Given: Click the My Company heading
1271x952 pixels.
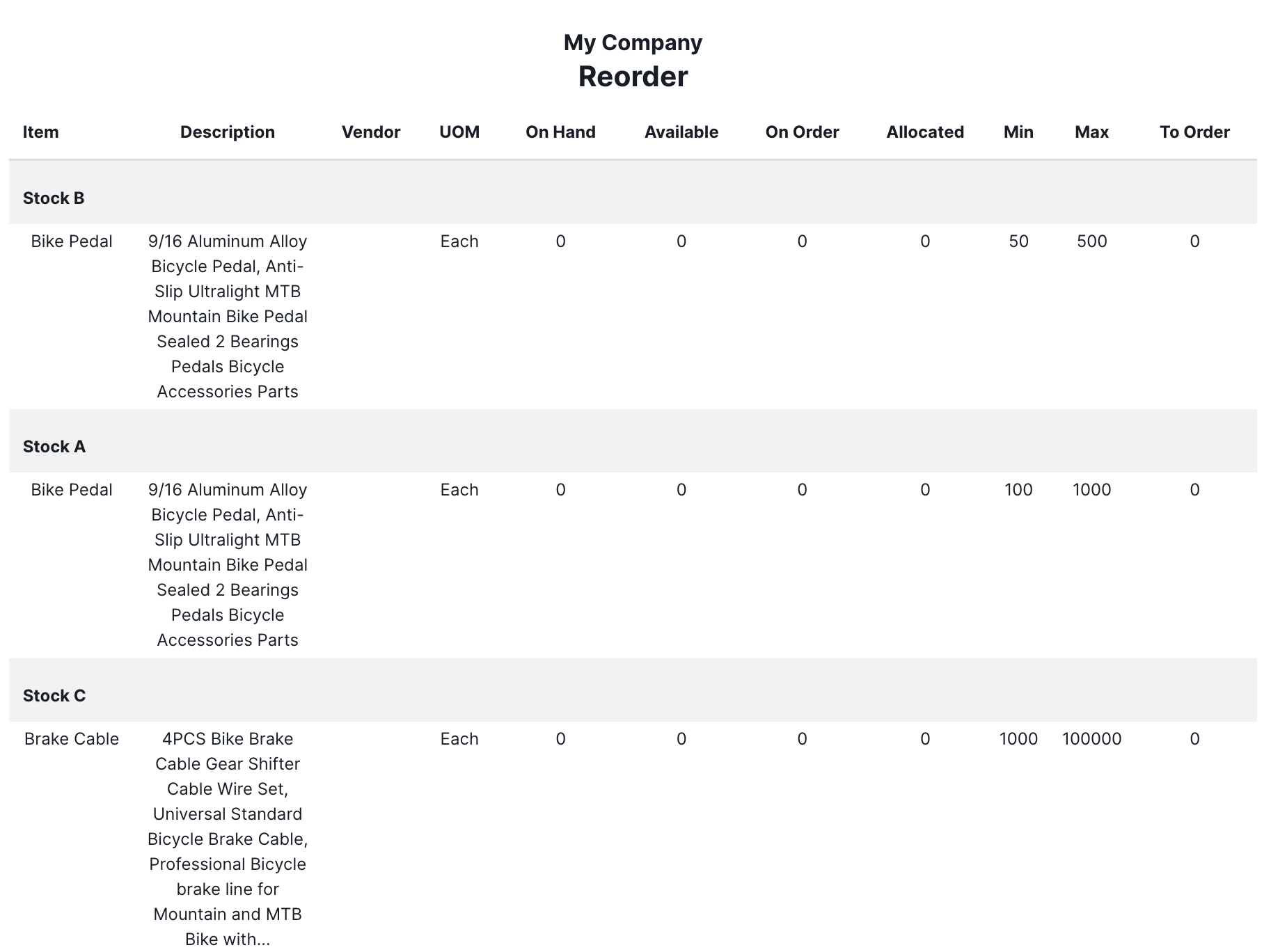Looking at the screenshot, I should pyautogui.click(x=633, y=42).
